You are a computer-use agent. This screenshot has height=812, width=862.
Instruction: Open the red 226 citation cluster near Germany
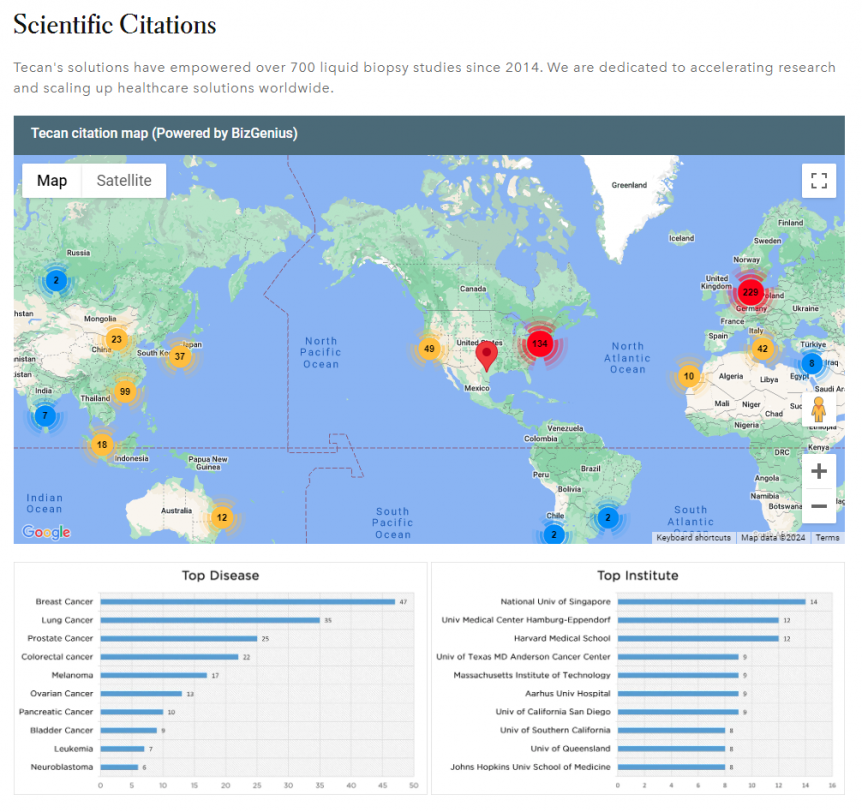pos(750,293)
